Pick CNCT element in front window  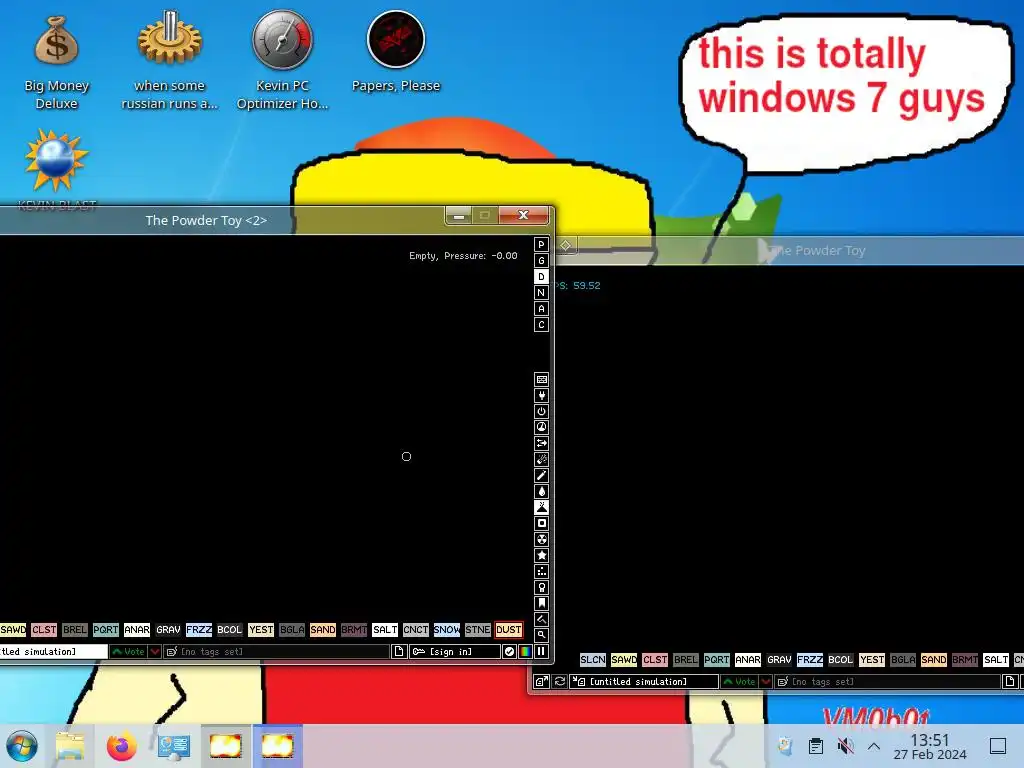415,630
